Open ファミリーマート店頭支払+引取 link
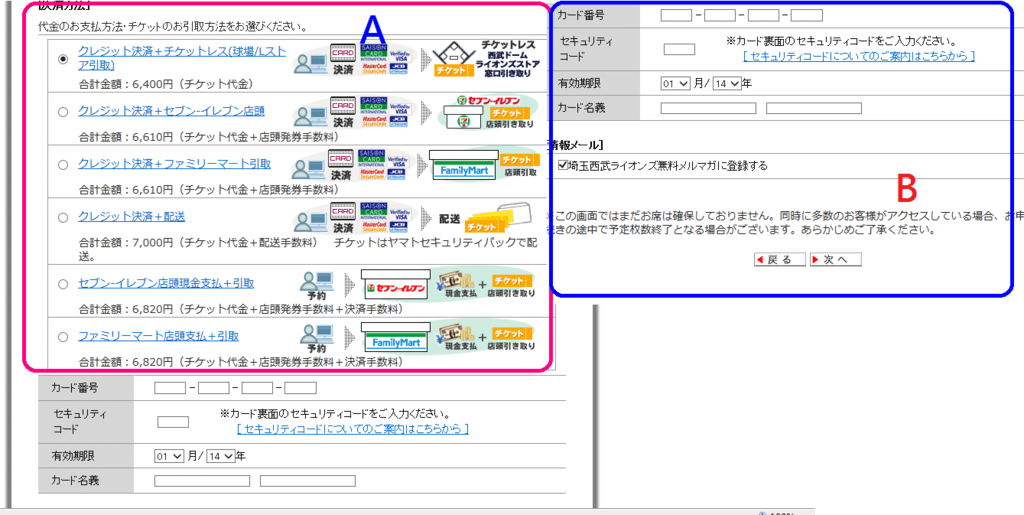This screenshot has width=1024, height=515. (x=158, y=337)
